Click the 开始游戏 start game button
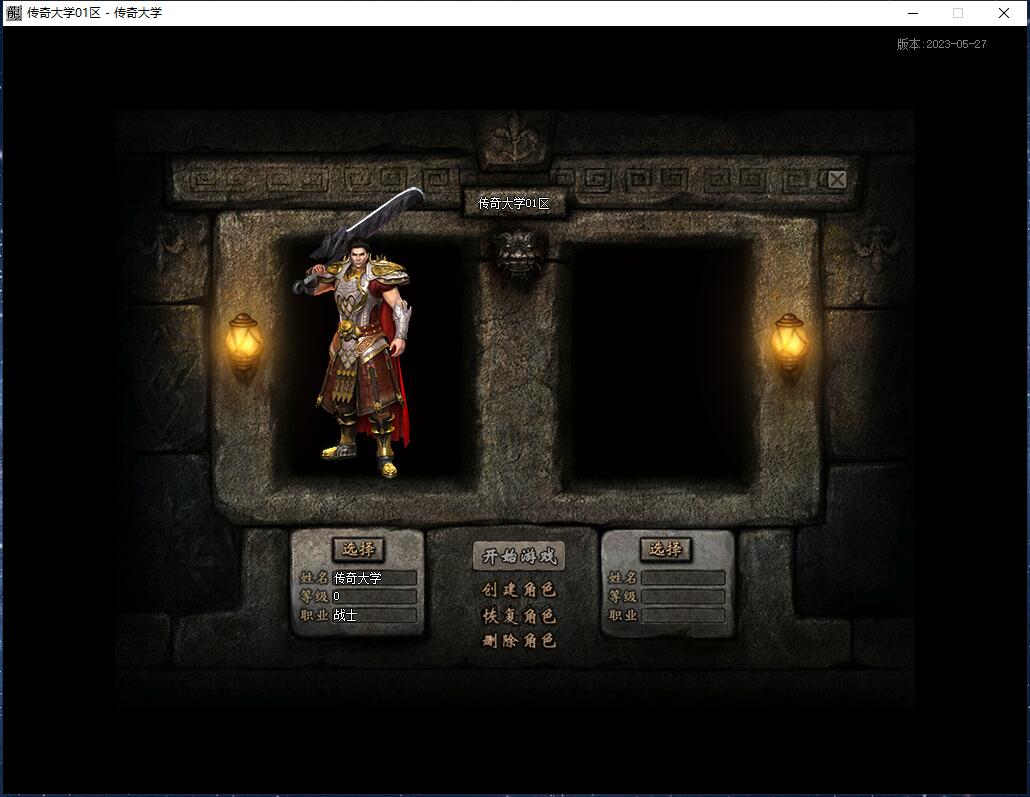This screenshot has height=797, width=1030. (518, 557)
